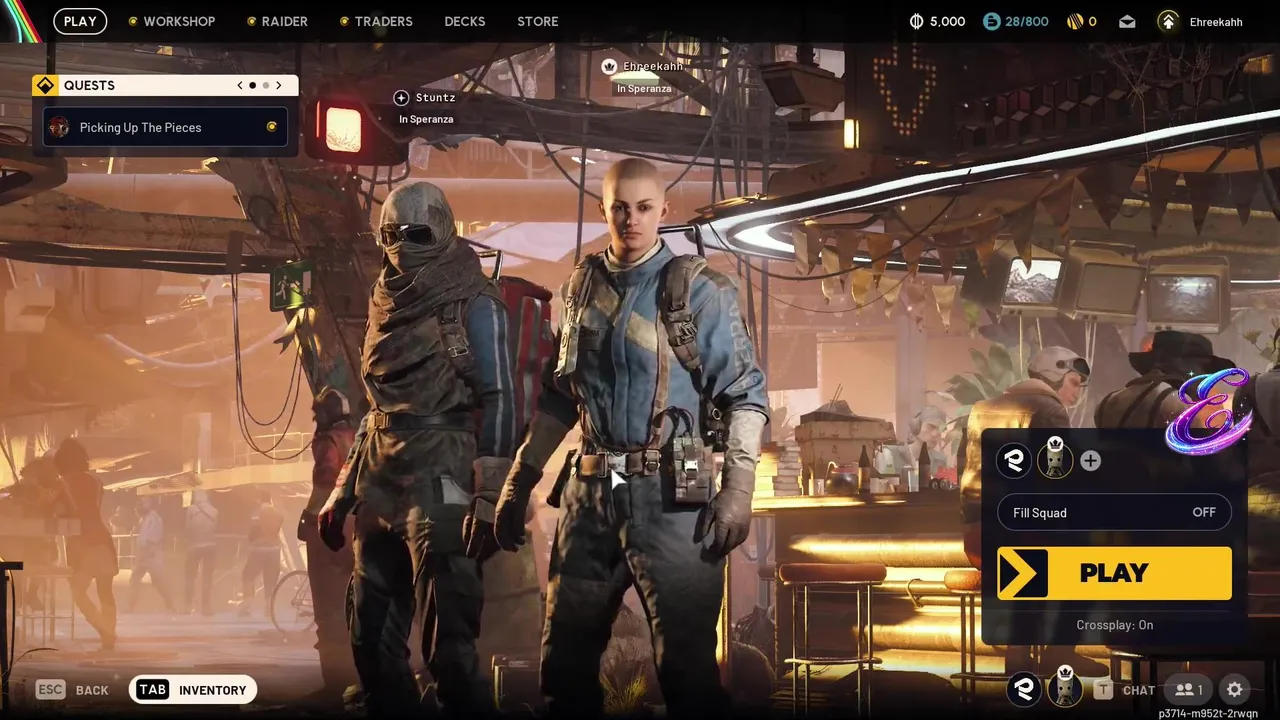
Task: Visit the STORE tab
Action: pyautogui.click(x=538, y=21)
